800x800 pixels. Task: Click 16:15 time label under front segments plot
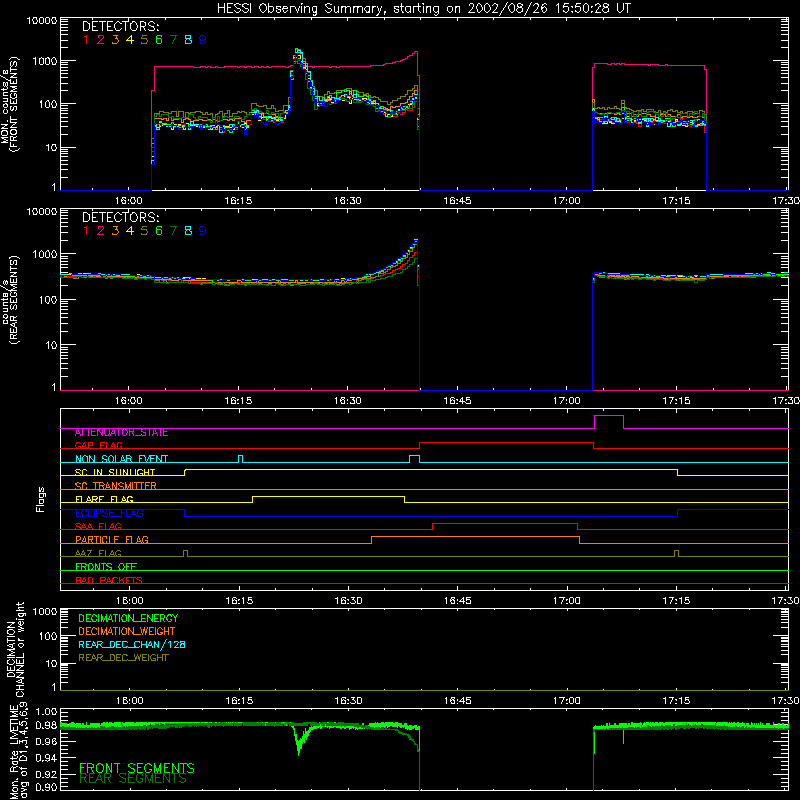tap(238, 201)
